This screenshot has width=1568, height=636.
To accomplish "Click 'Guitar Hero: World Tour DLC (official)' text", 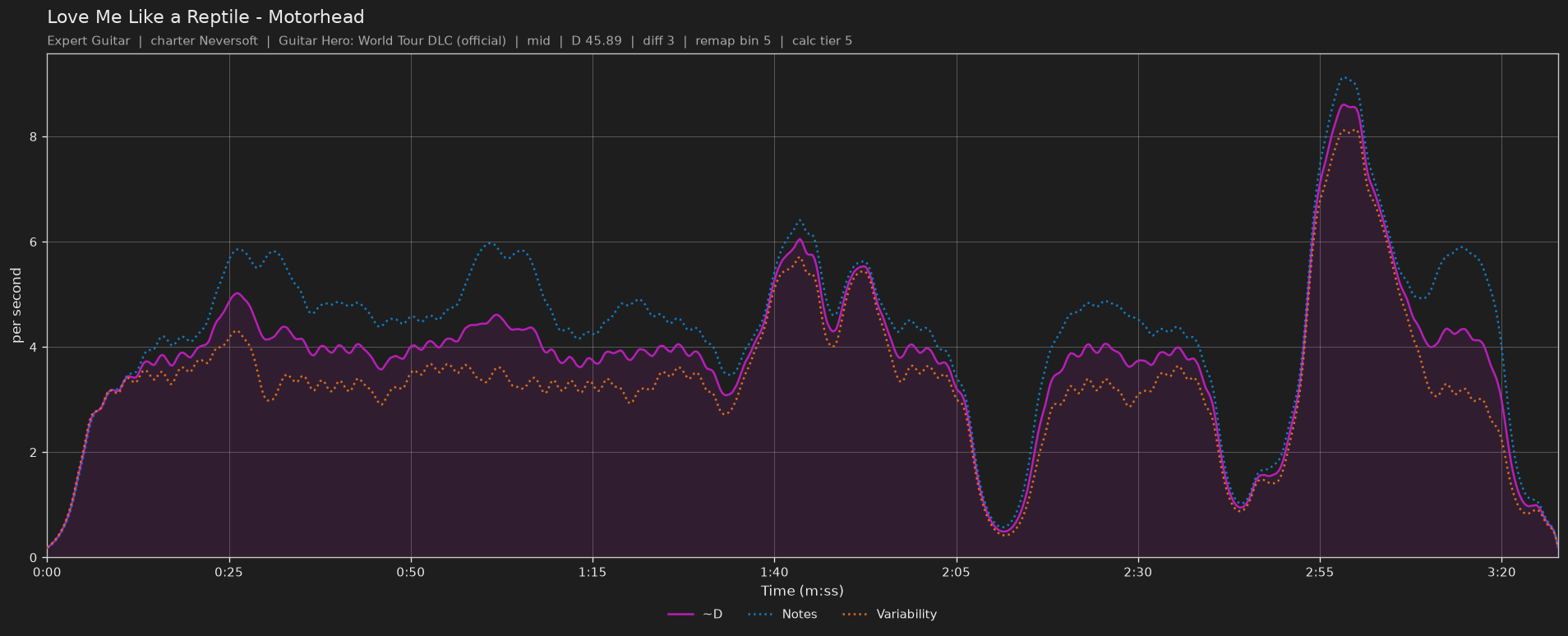I will pyautogui.click(x=392, y=41).
